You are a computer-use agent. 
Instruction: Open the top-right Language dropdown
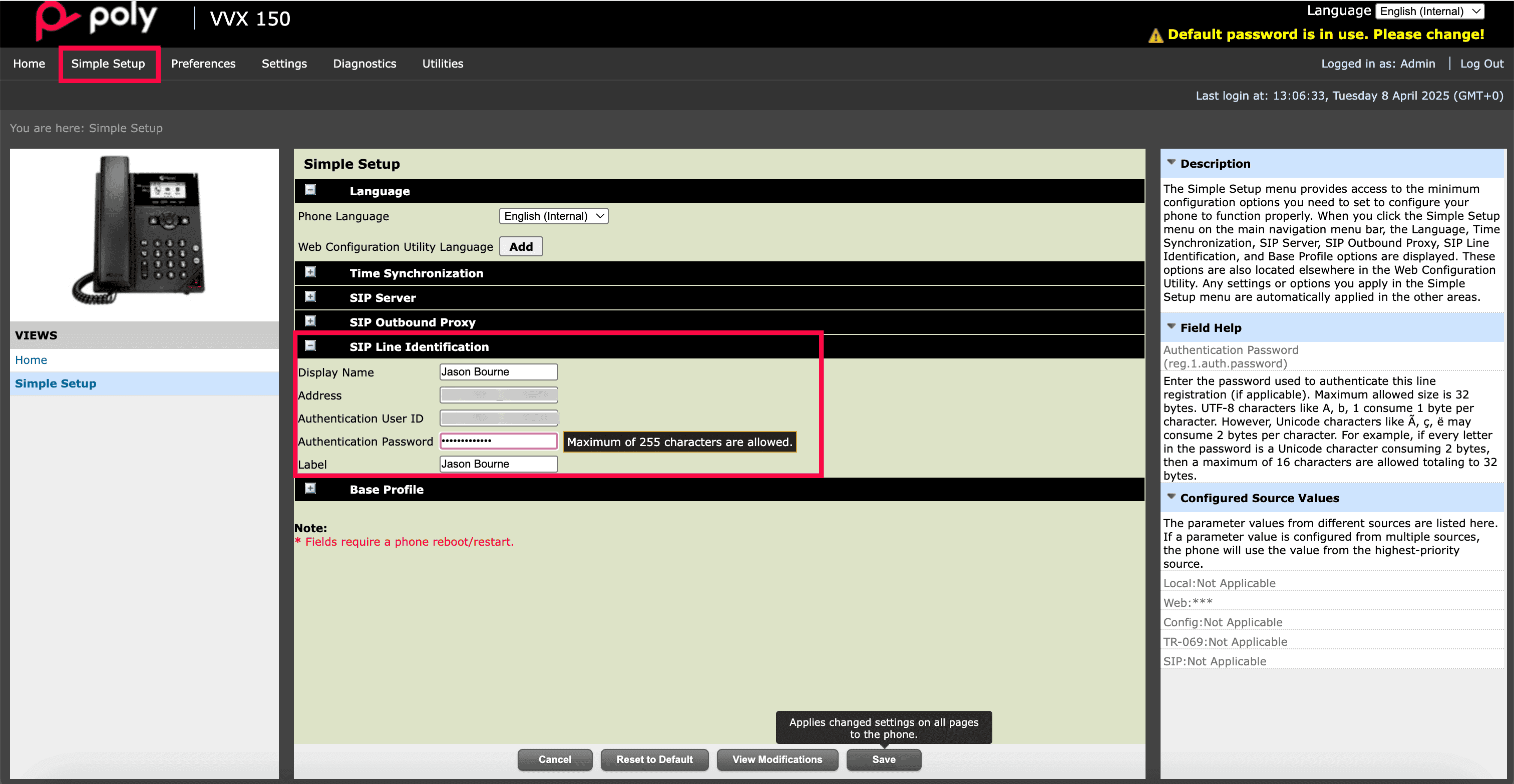click(x=1429, y=11)
